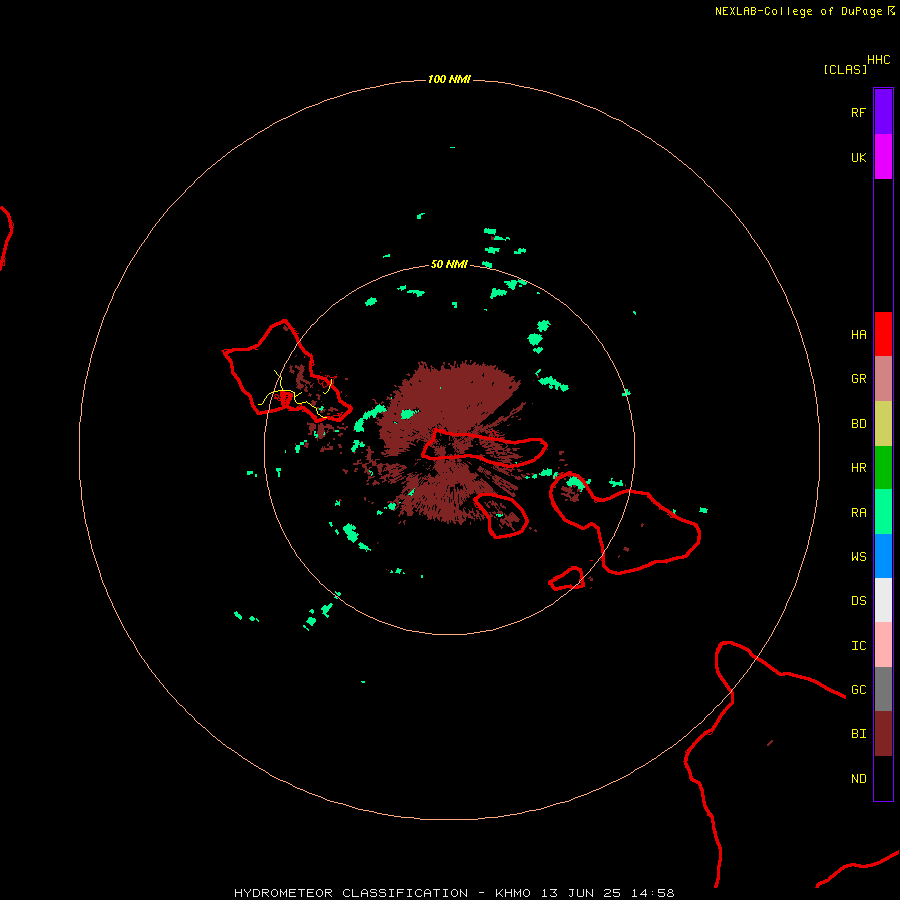Click the HR dark green legend swatch
Viewport: 900px width, 900px height.
click(x=883, y=468)
